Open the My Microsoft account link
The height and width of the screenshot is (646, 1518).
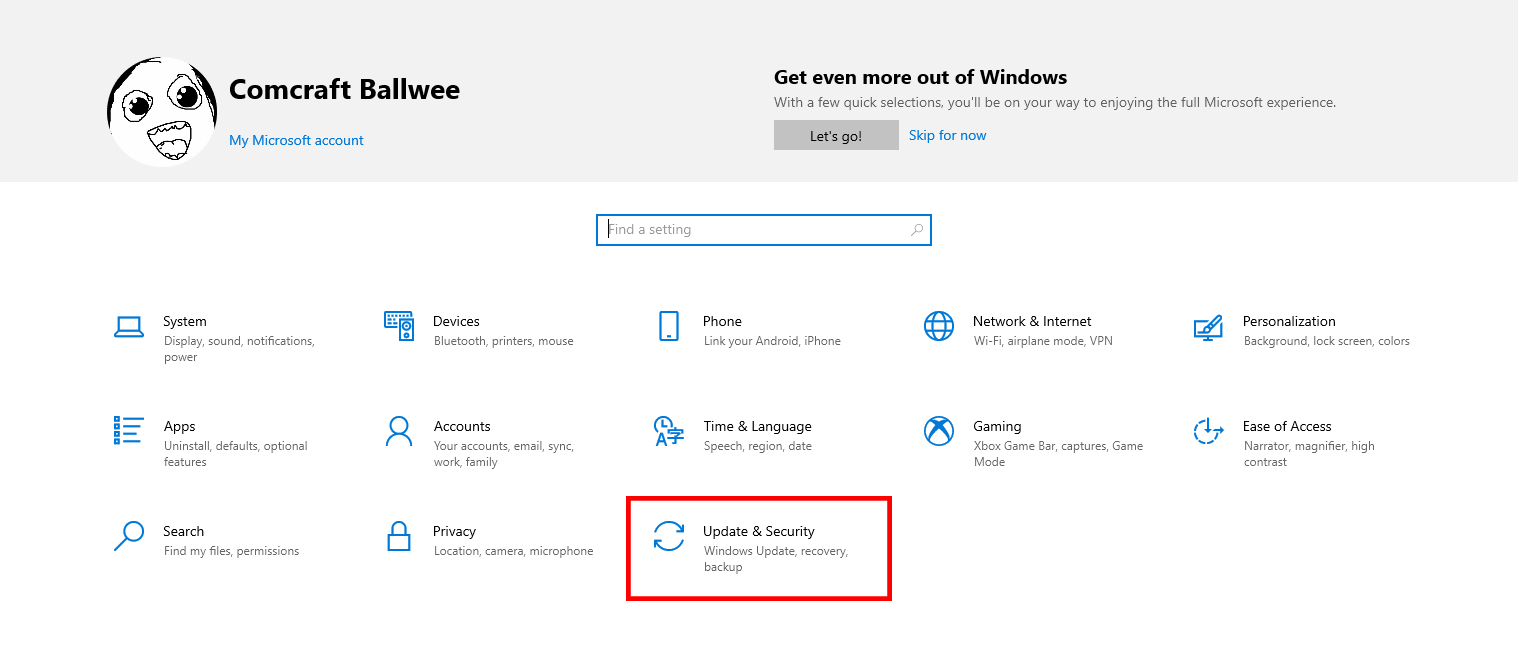[296, 140]
